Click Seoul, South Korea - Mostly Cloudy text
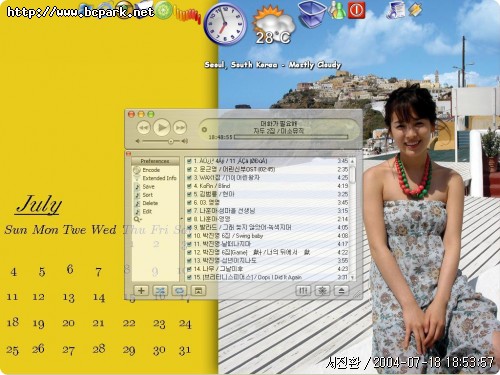 [x=273, y=65]
